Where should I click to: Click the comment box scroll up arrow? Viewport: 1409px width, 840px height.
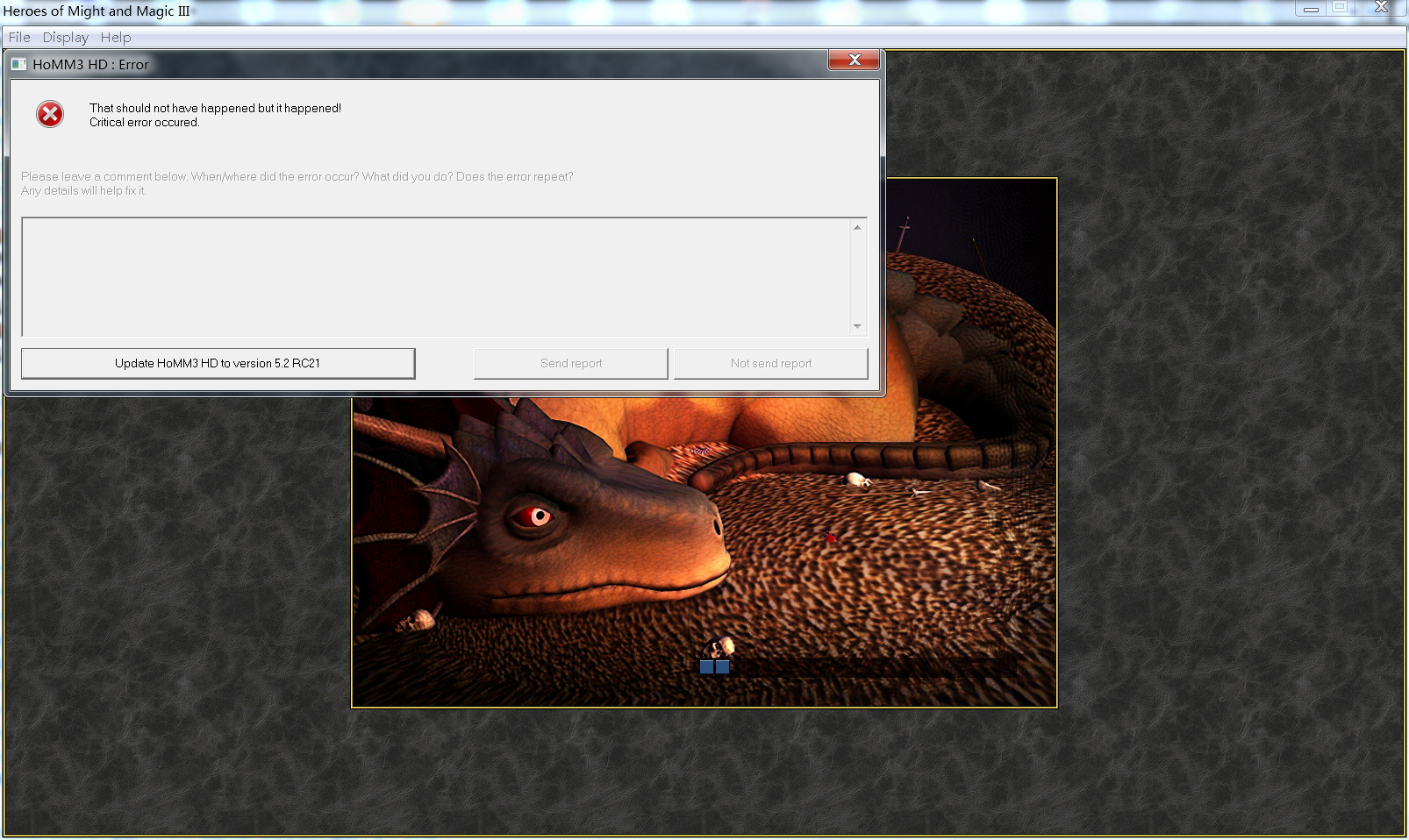click(857, 228)
